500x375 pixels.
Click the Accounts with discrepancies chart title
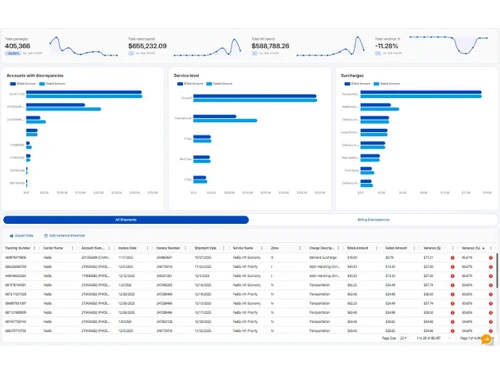pyautogui.click(x=35, y=76)
